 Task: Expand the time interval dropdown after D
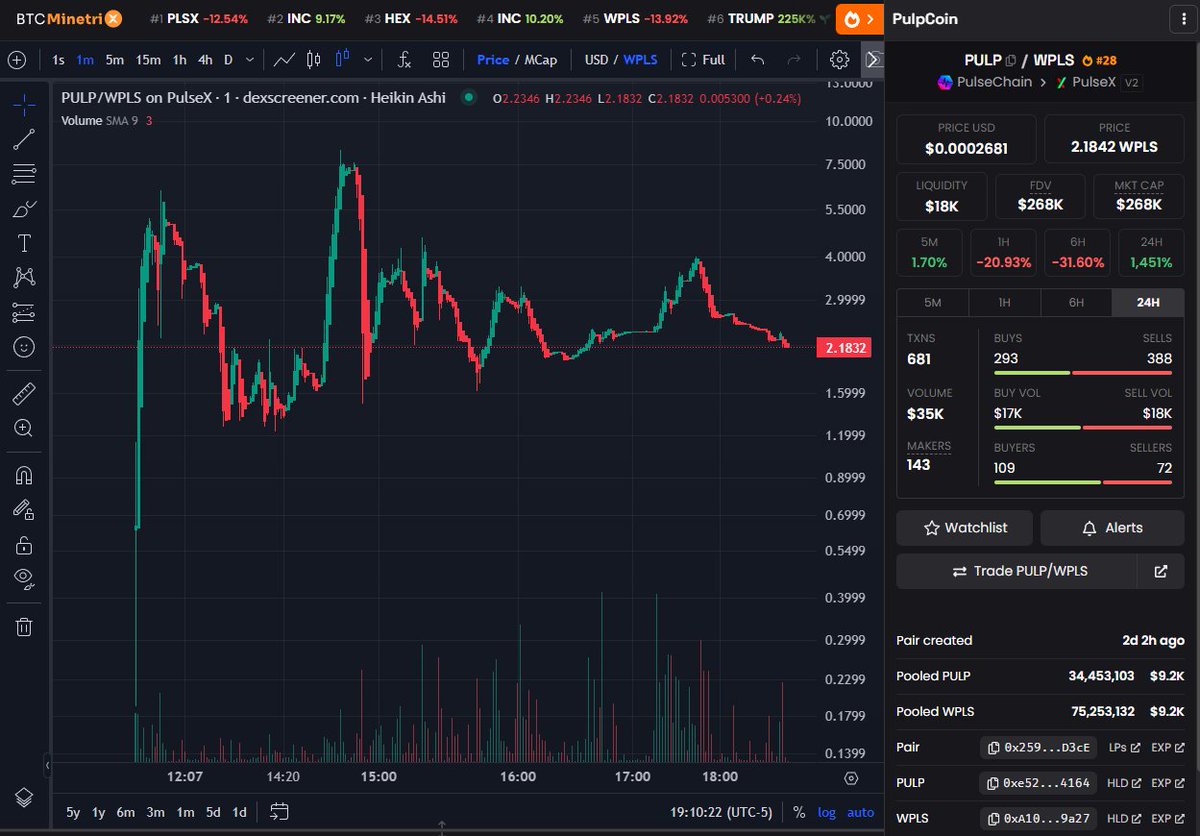pos(248,60)
